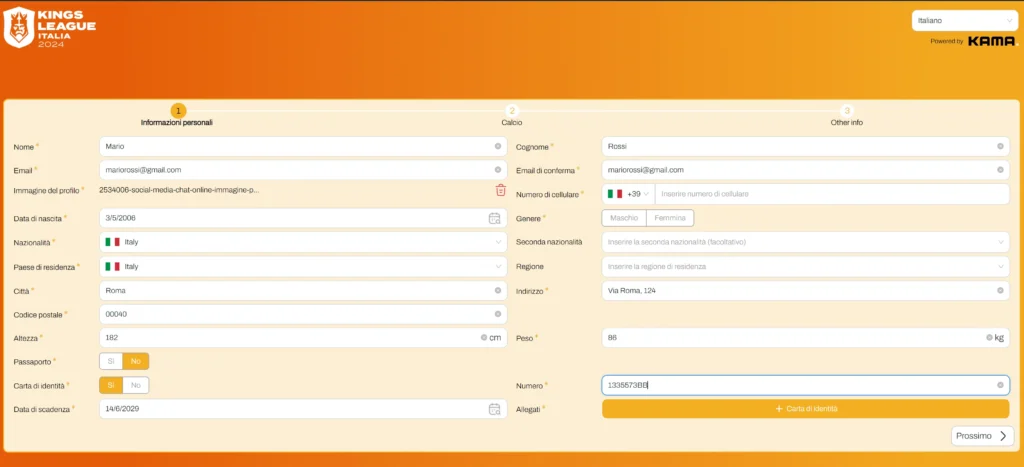1024x467 pixels.
Task: Upload attachment with Carta di identità button
Action: click(805, 409)
